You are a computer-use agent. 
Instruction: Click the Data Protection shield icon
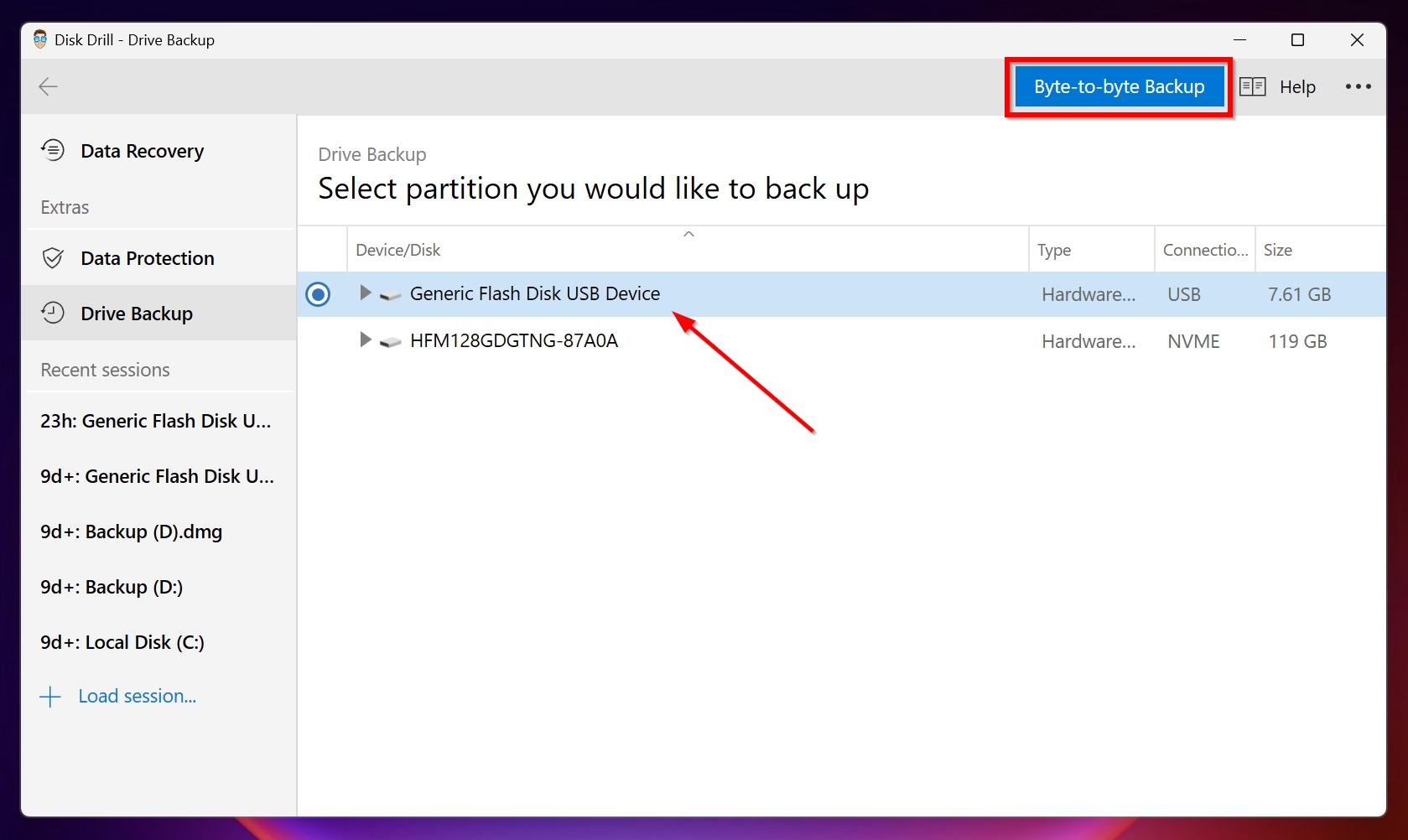click(x=53, y=258)
